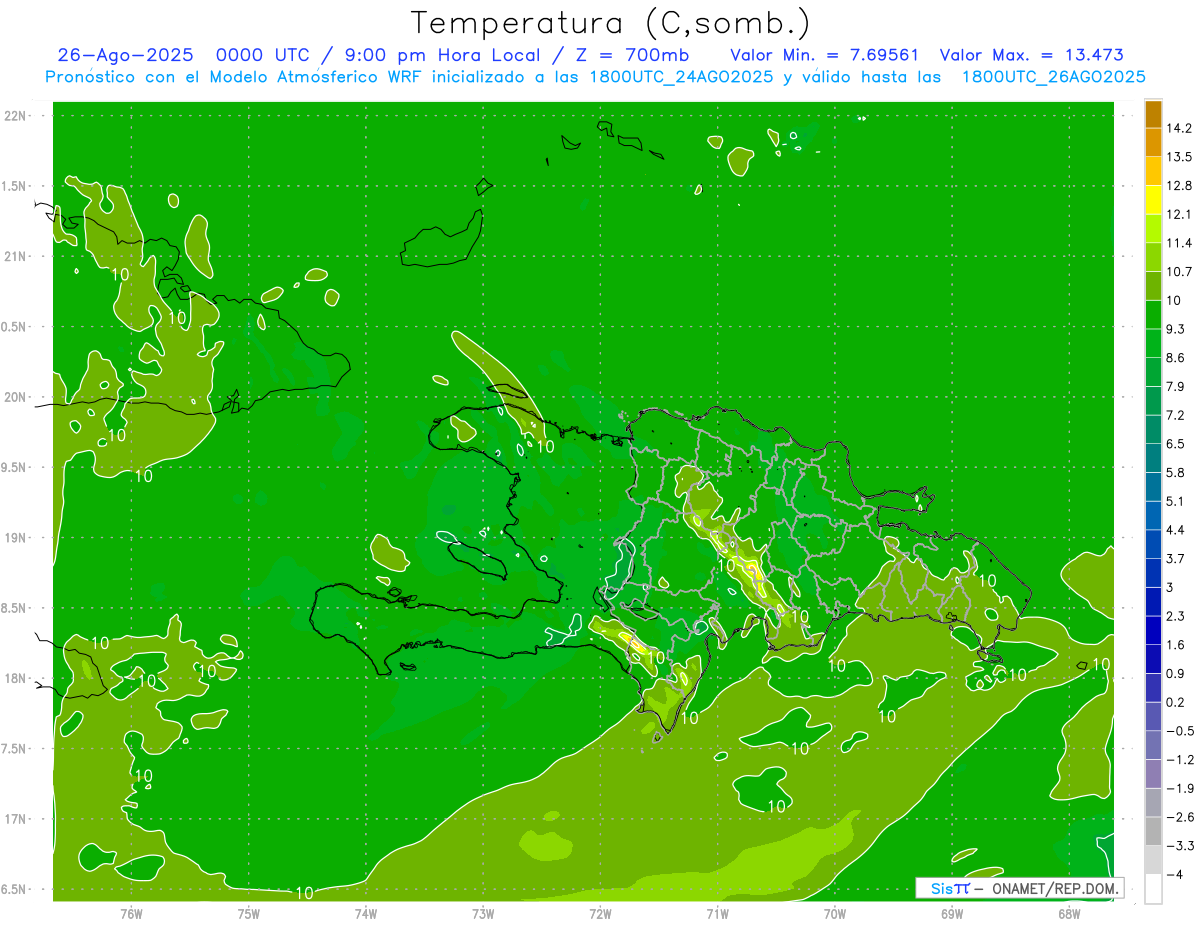This screenshot has height=927, width=1200.
Task: Click legend value '7.9'
Action: click(1175, 386)
